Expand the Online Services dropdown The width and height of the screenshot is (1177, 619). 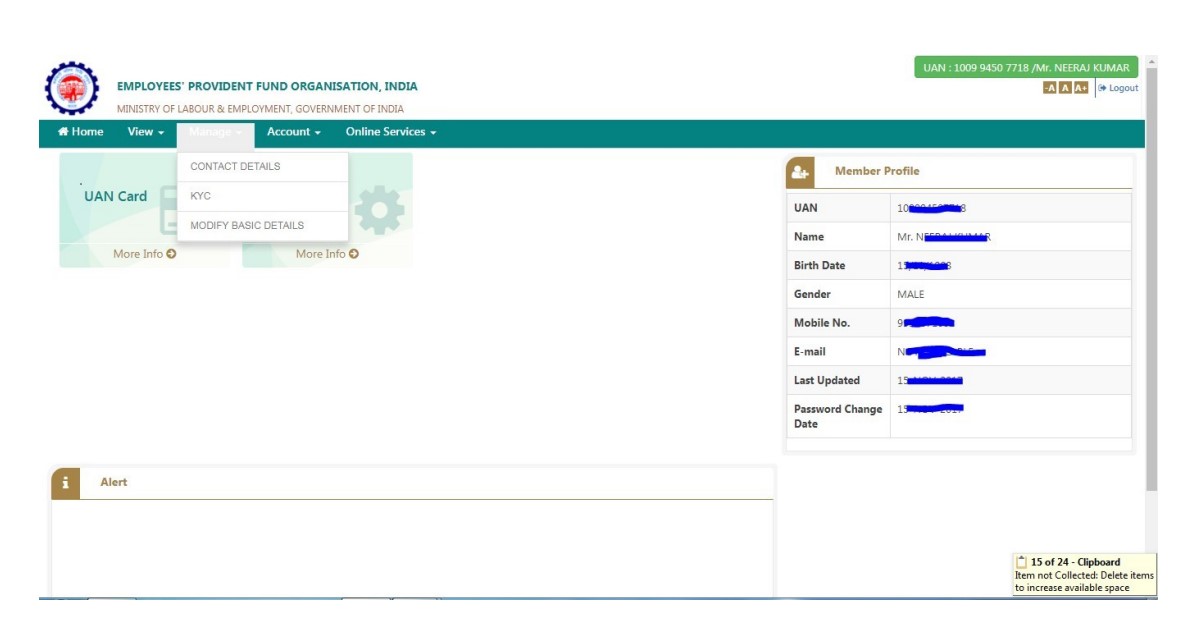(391, 132)
